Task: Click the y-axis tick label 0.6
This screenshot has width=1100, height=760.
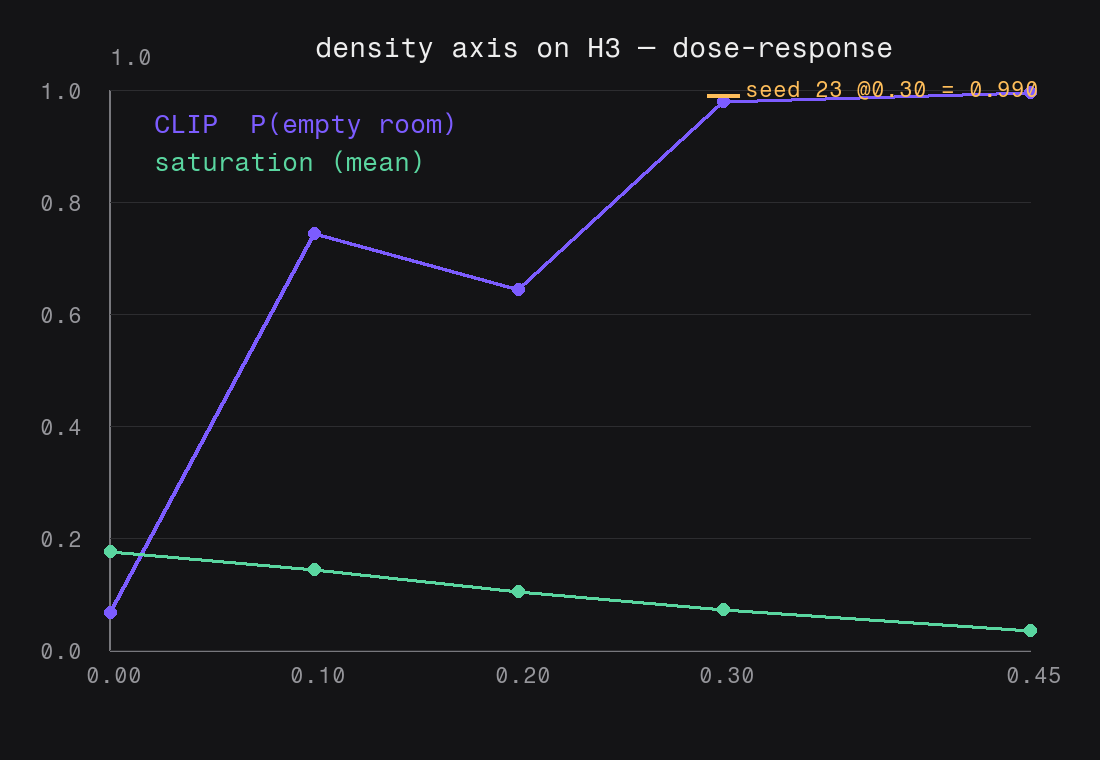Action: click(60, 316)
